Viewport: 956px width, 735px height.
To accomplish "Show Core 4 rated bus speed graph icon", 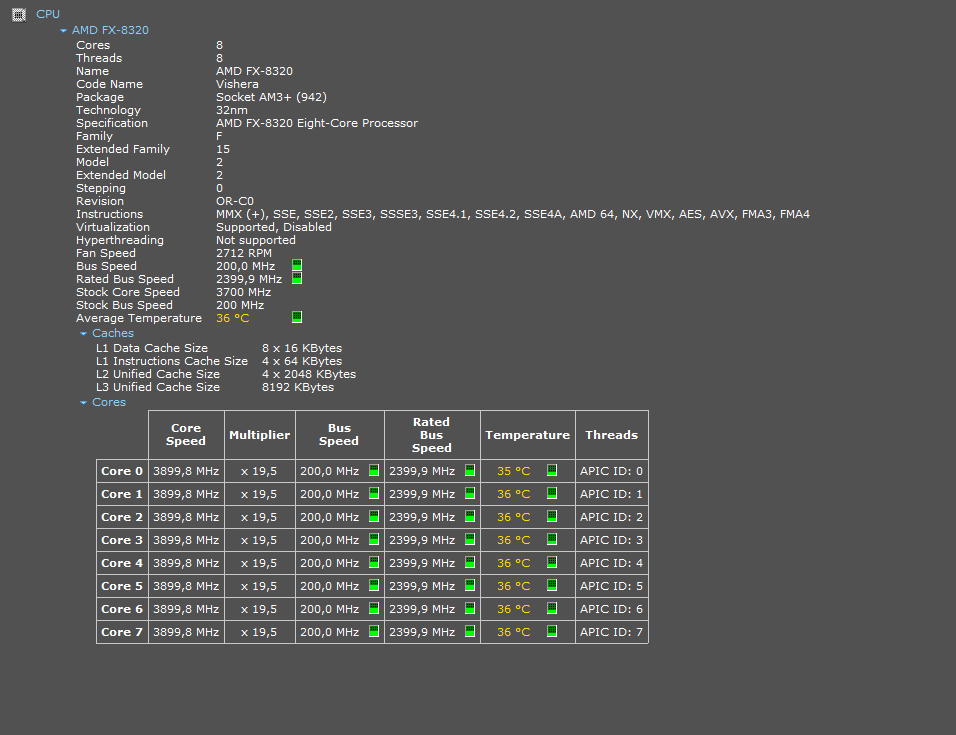I will [x=470, y=562].
